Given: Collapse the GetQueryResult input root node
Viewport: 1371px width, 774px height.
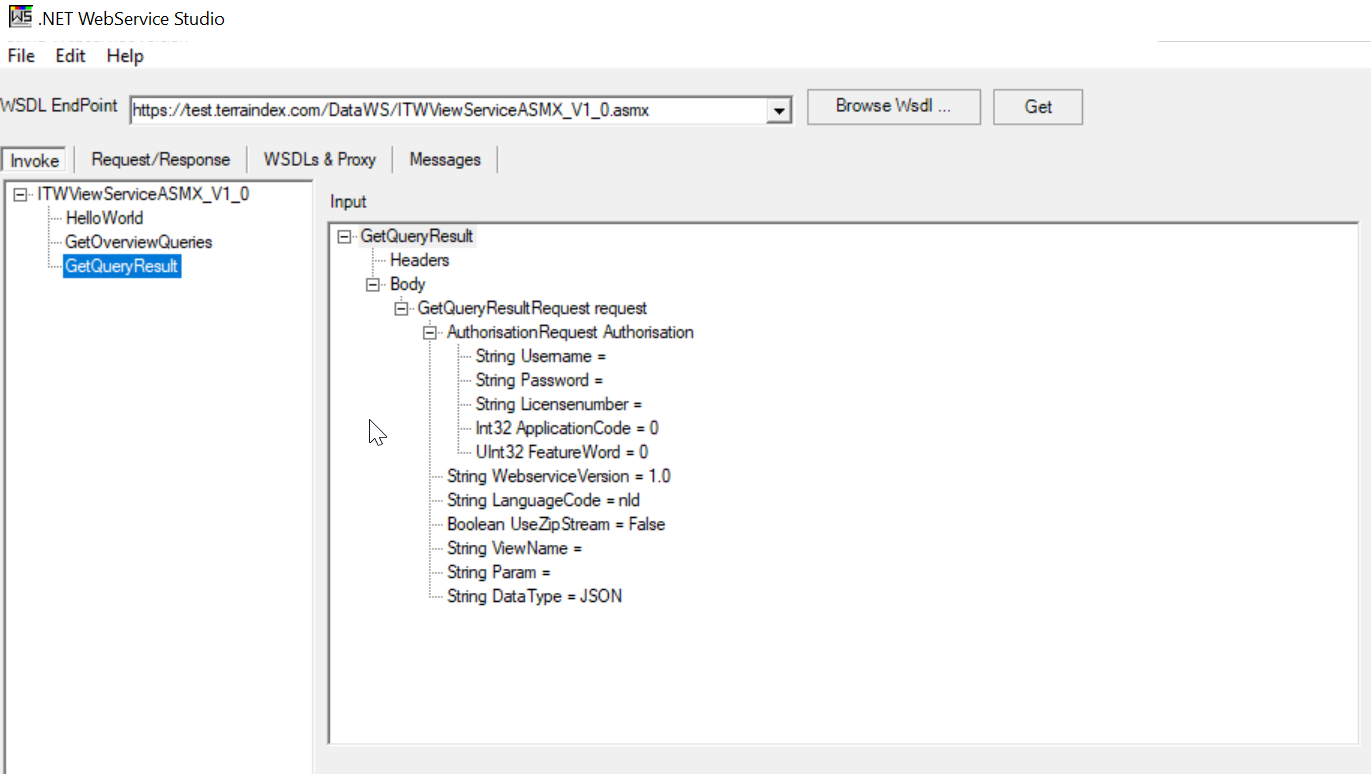Looking at the screenshot, I should [x=345, y=237].
